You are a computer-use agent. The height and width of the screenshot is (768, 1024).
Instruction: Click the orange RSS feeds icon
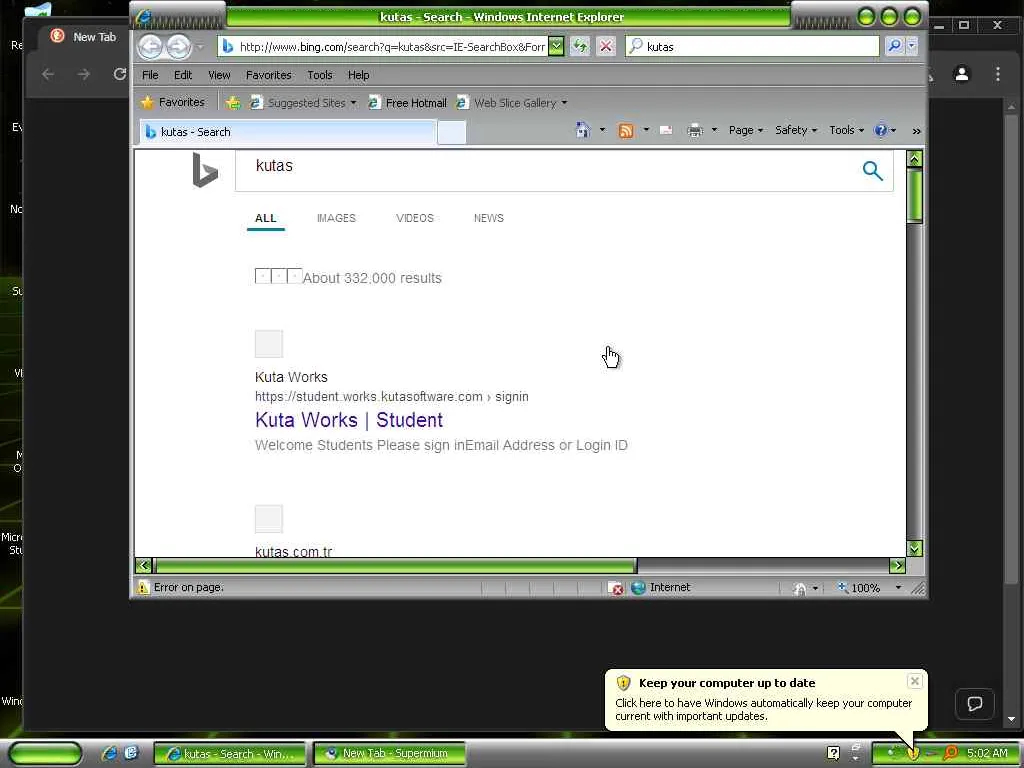click(x=626, y=131)
